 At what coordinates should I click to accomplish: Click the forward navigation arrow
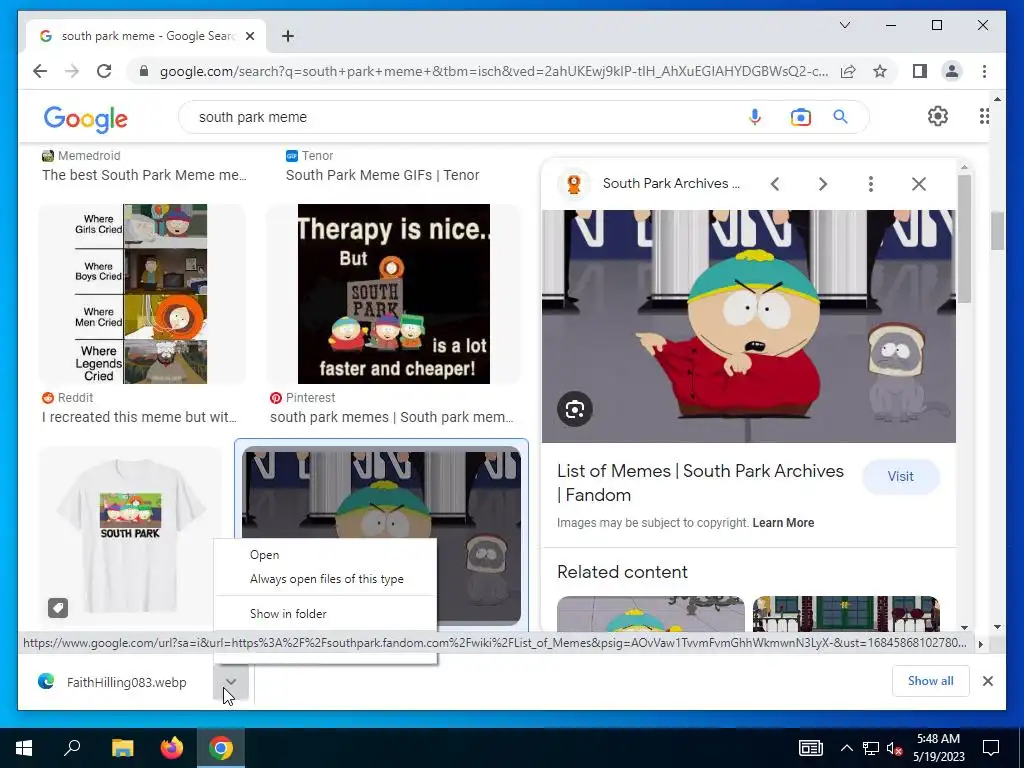pos(72,71)
